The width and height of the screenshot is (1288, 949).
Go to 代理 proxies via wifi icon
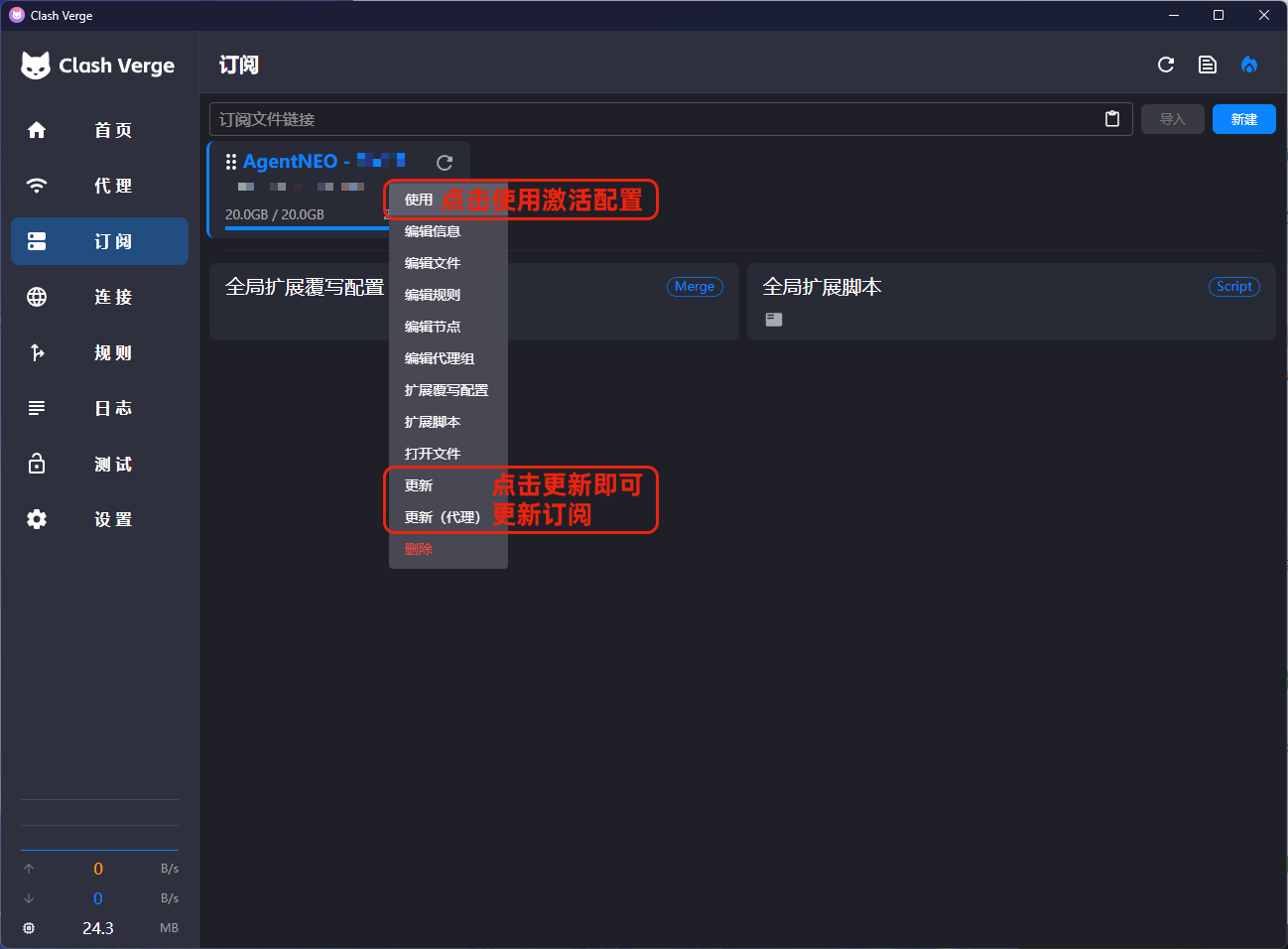[37, 186]
